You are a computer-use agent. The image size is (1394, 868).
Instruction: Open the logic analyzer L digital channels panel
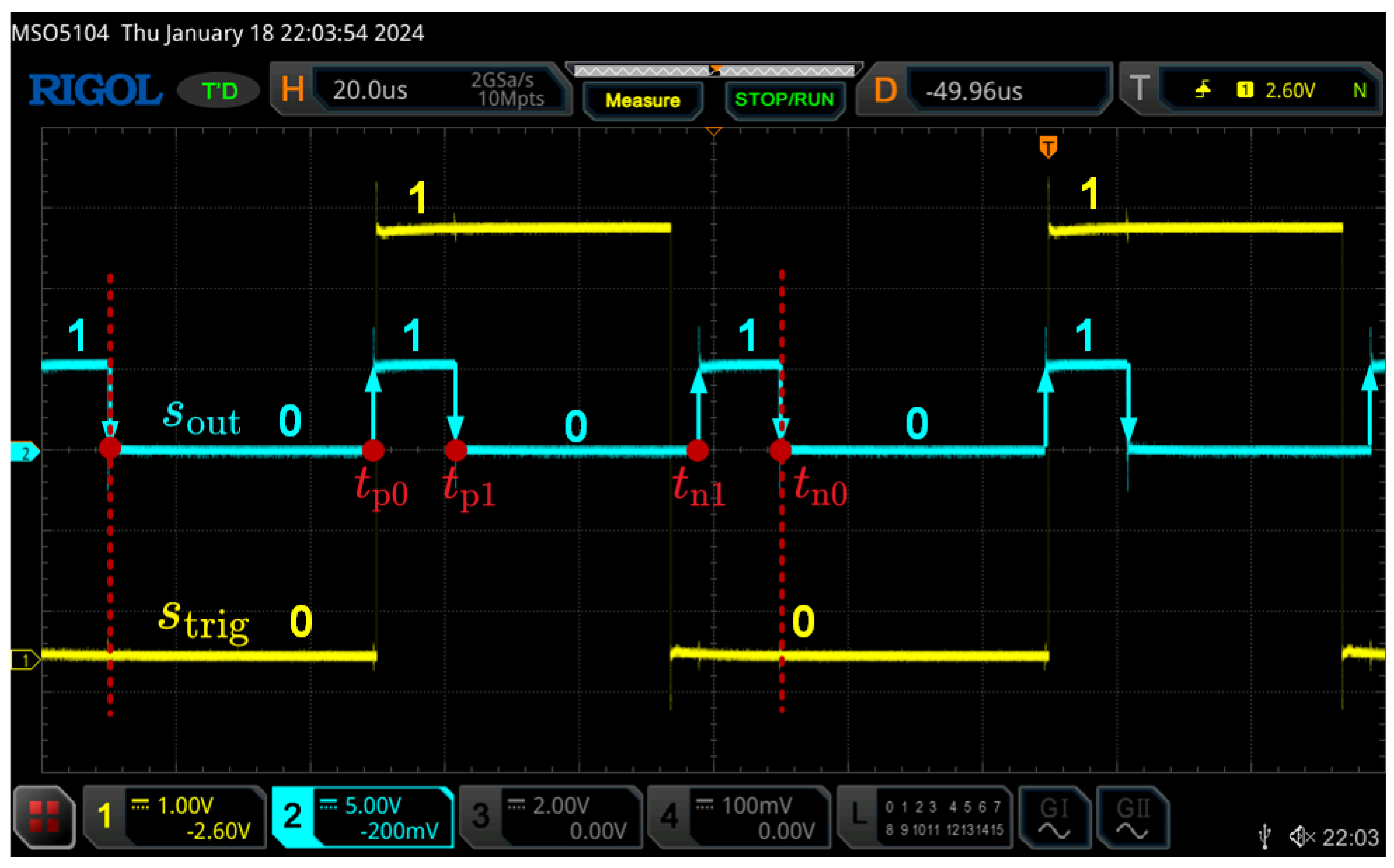click(x=925, y=817)
